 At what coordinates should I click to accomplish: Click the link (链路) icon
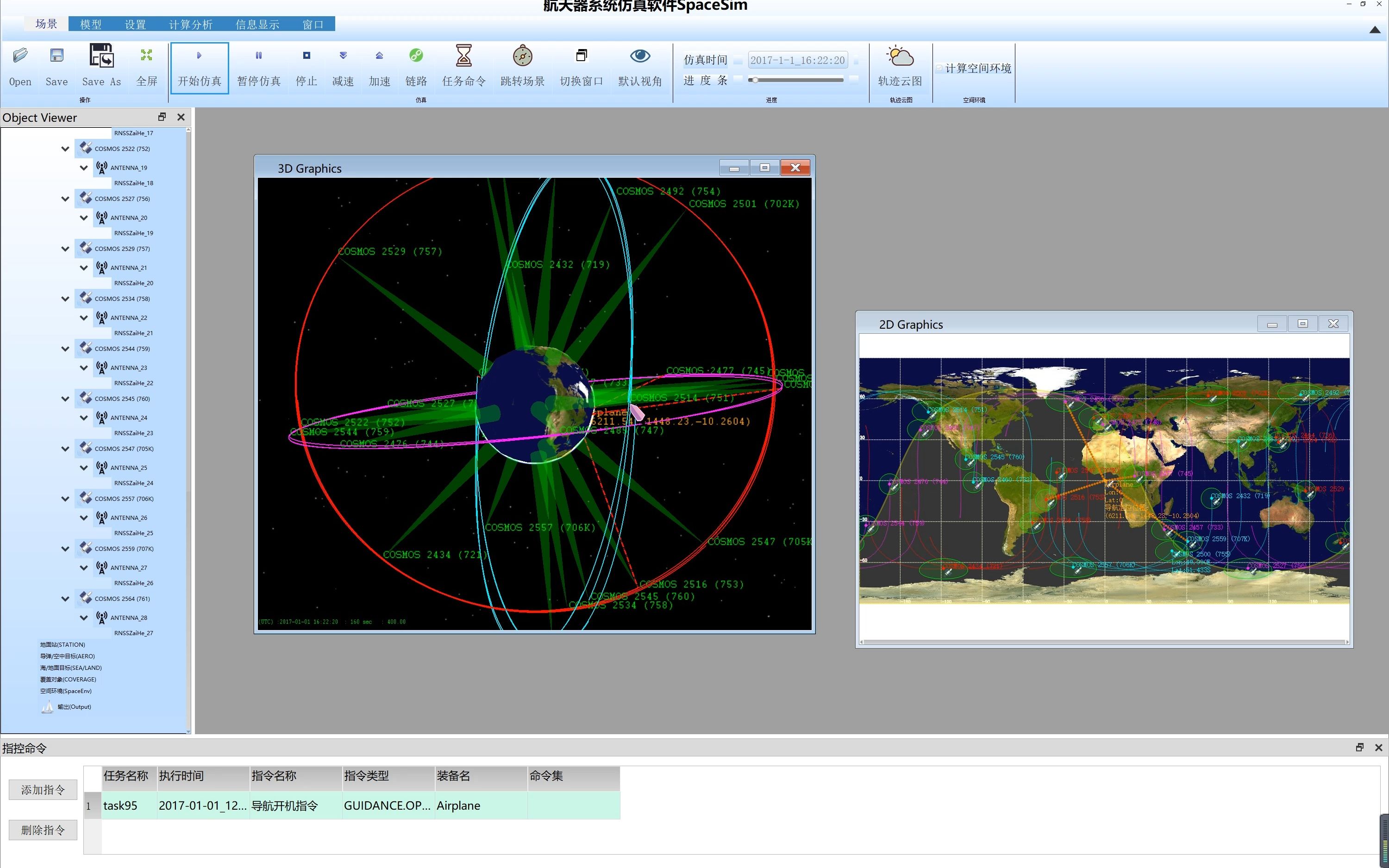(416, 56)
